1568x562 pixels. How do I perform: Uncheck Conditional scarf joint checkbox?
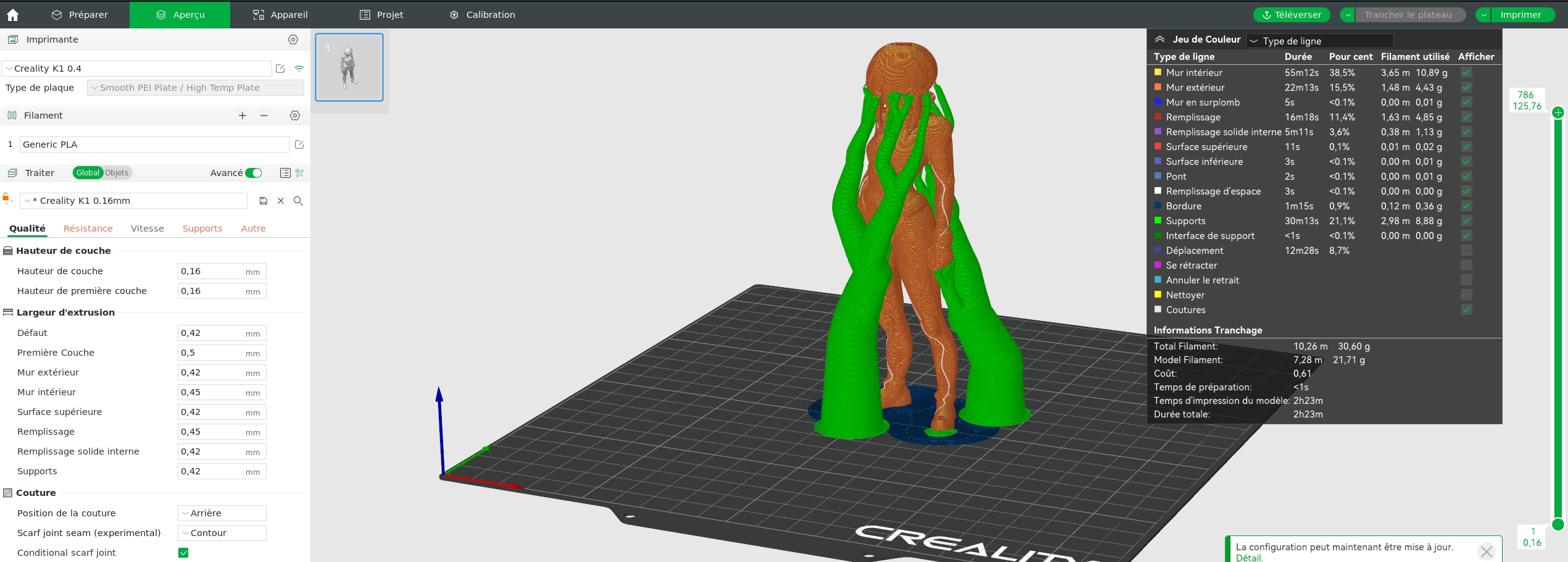(x=183, y=553)
